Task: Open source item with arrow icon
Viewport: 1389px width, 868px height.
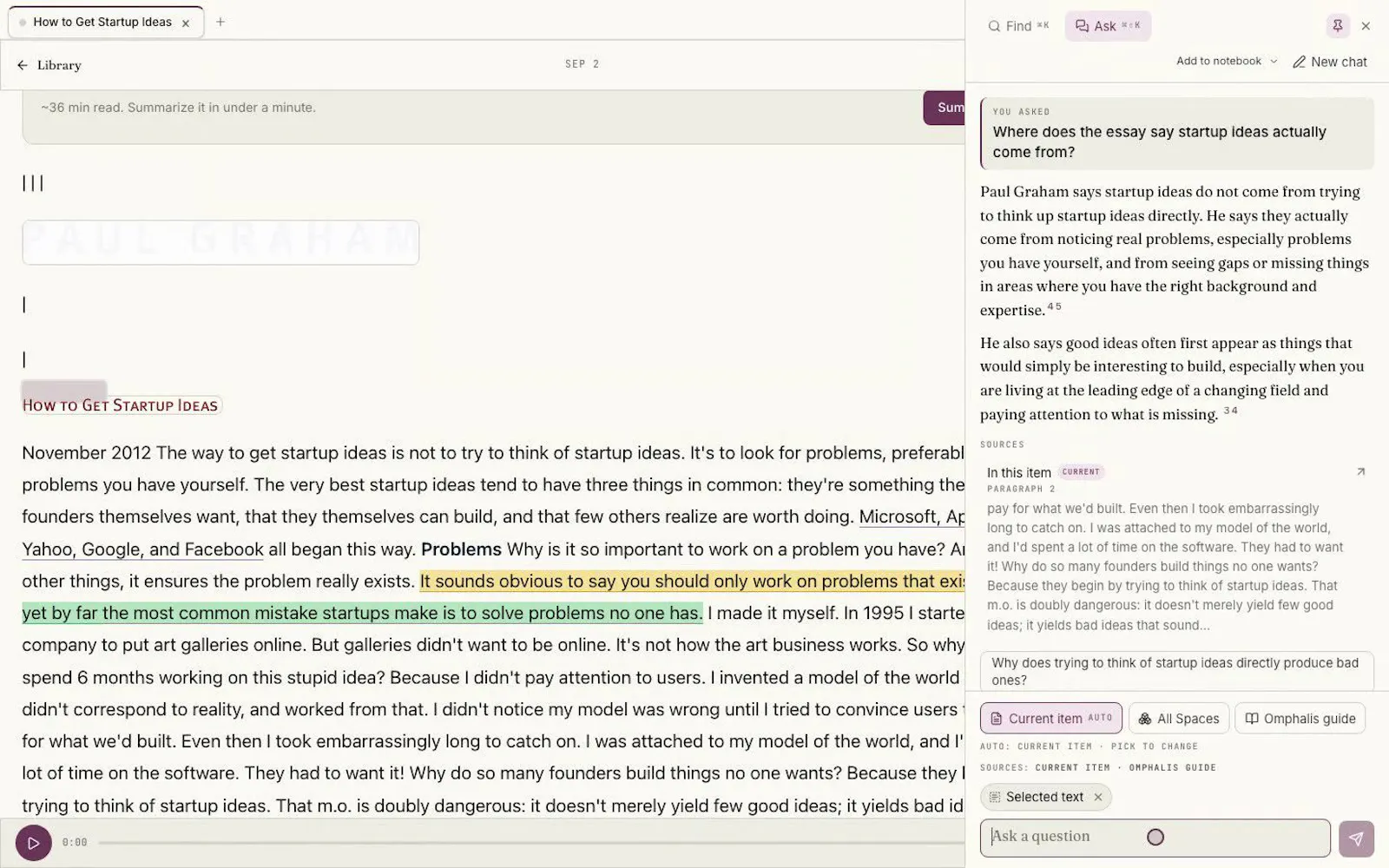Action: (x=1360, y=472)
